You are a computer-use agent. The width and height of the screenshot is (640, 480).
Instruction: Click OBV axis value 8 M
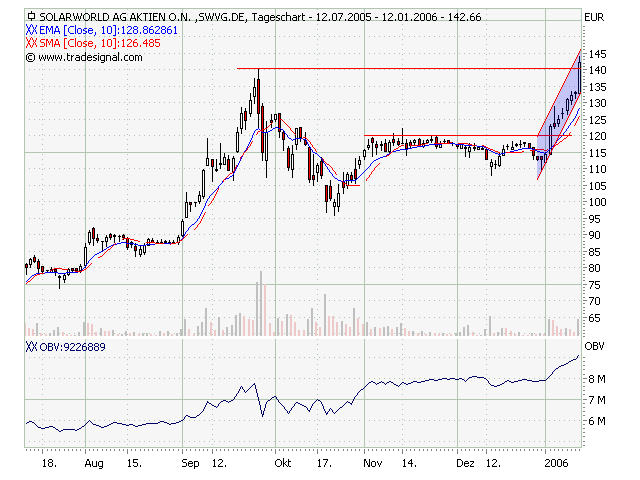(596, 379)
